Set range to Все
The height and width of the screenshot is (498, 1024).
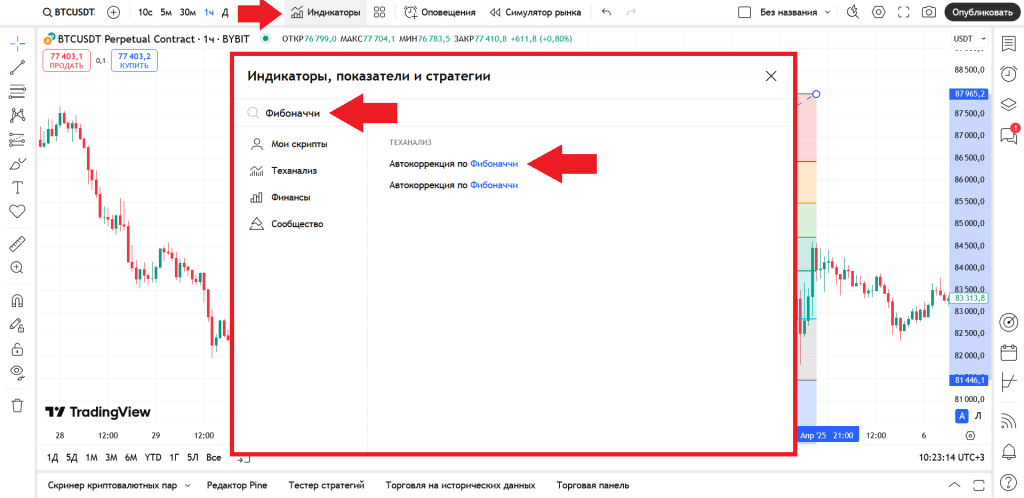(x=214, y=458)
